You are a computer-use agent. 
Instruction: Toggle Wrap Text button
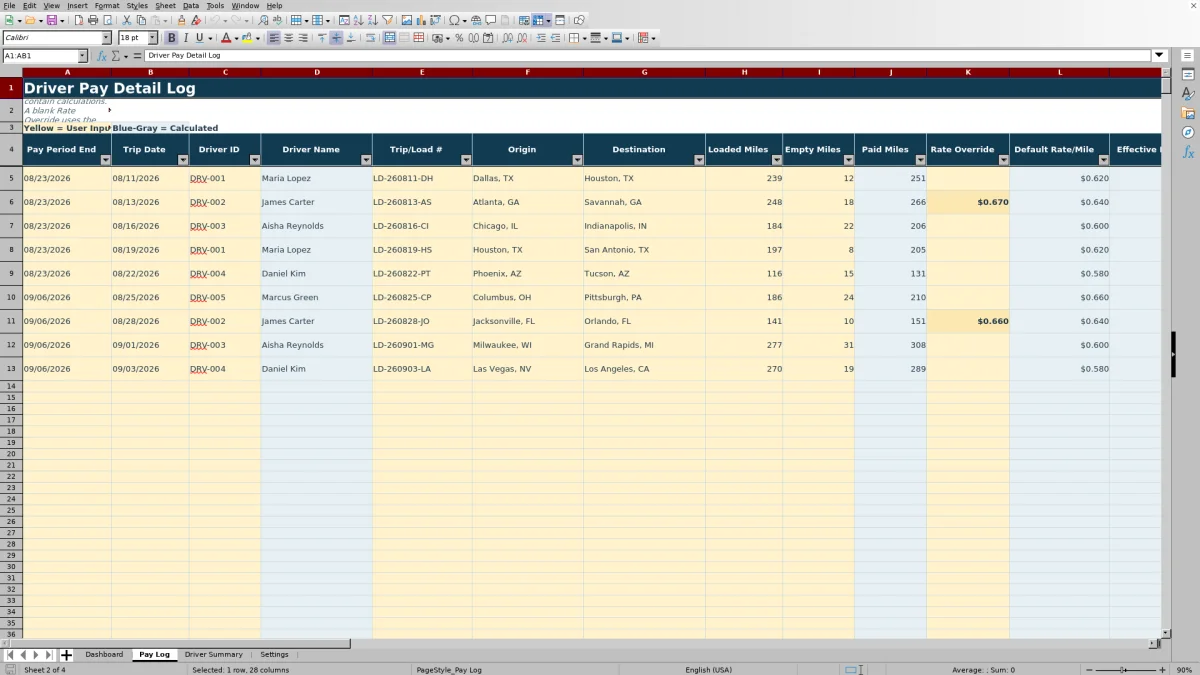370,38
